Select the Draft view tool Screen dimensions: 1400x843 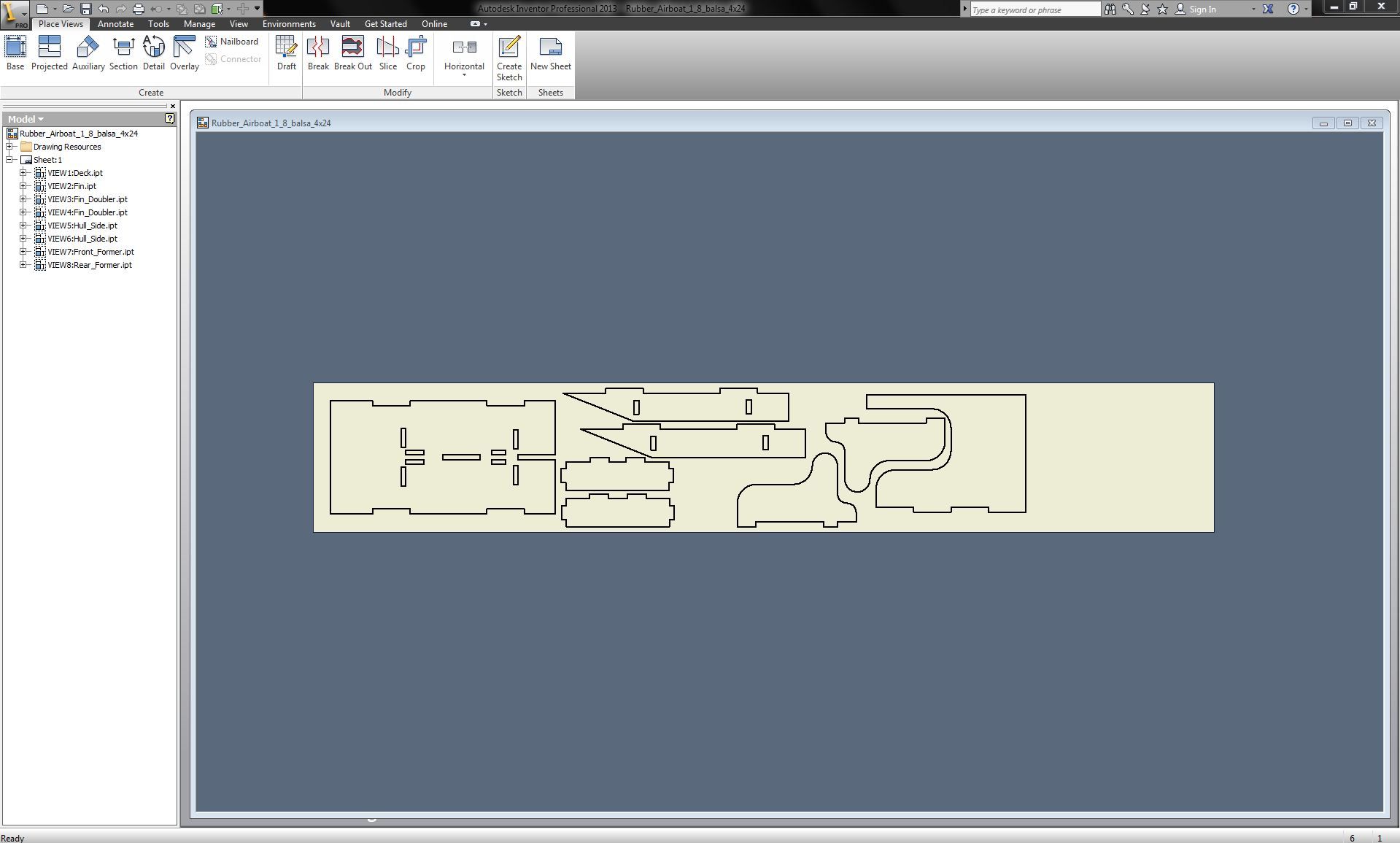click(x=286, y=53)
